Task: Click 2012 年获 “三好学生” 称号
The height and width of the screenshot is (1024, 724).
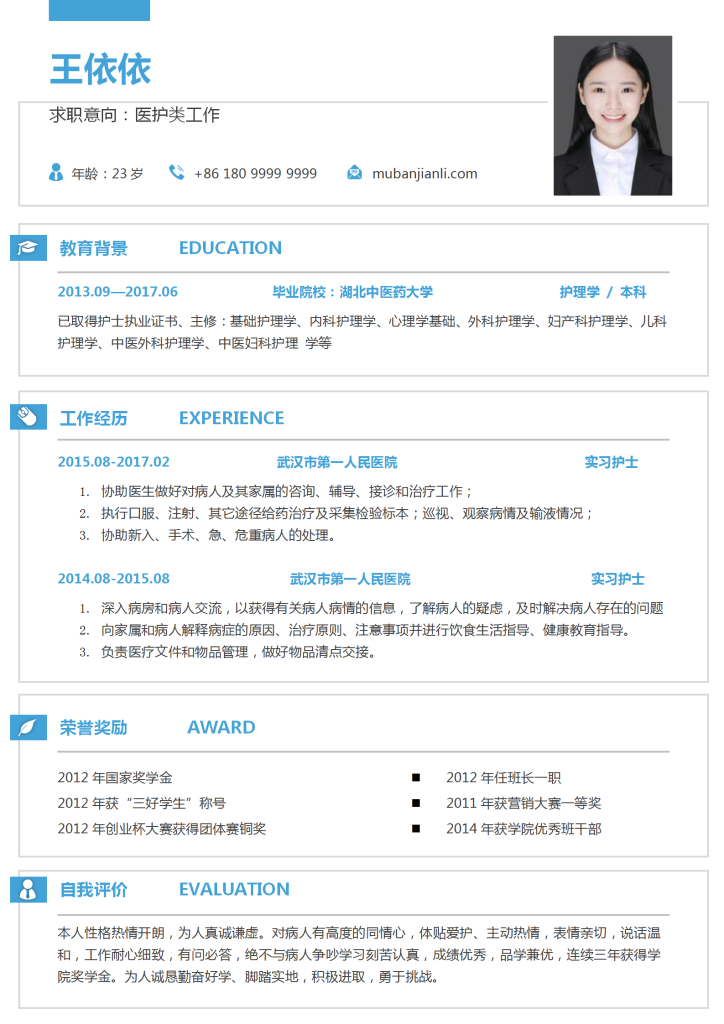Action: (x=142, y=803)
